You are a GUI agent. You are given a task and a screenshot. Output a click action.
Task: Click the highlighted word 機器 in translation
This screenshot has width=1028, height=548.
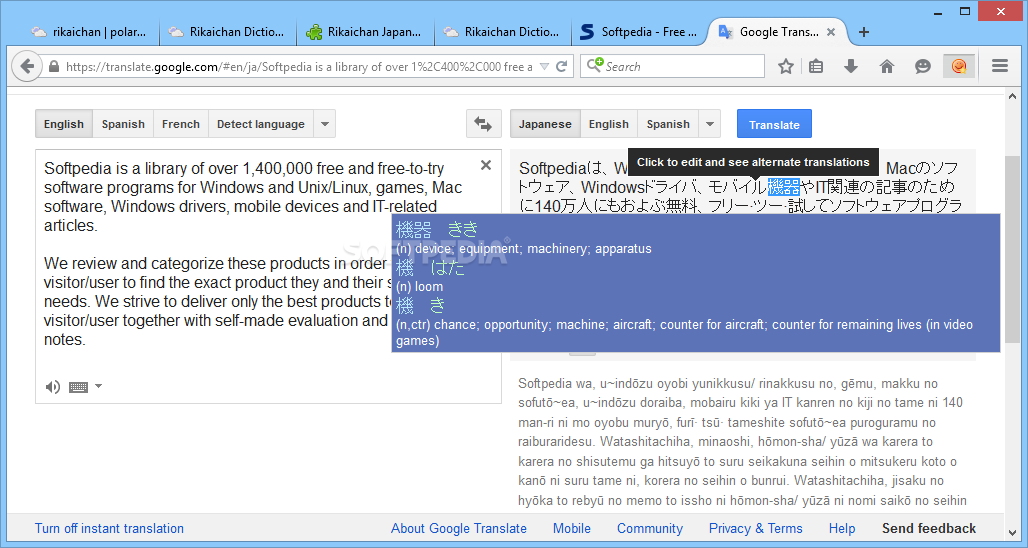pos(783,187)
